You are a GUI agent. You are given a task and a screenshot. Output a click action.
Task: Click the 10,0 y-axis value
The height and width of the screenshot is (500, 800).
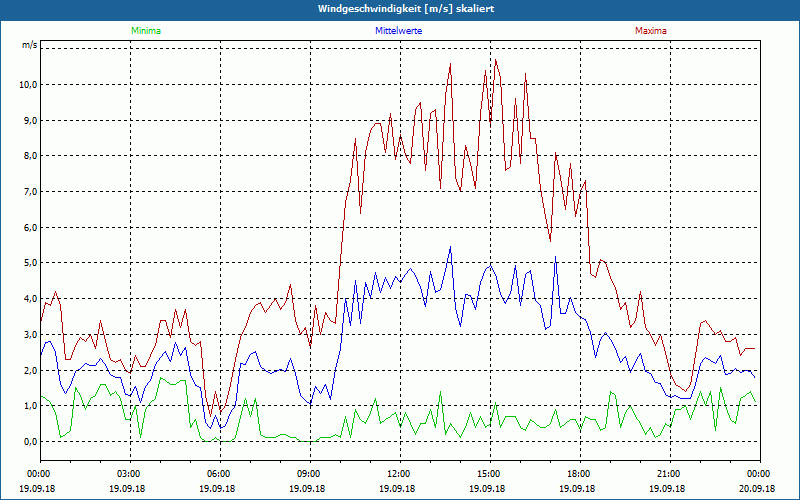(28, 85)
